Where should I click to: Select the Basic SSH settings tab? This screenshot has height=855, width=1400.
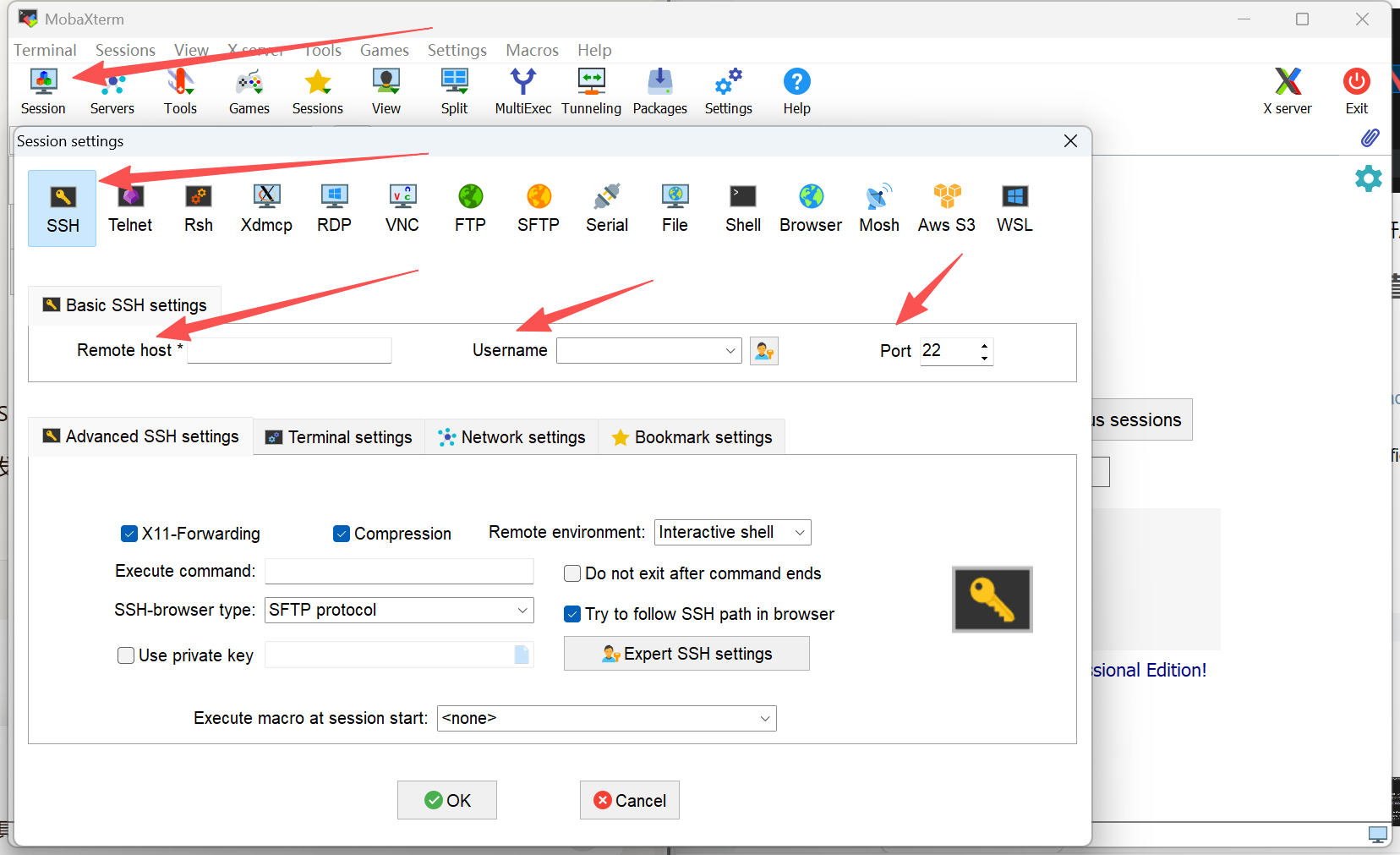click(x=125, y=305)
